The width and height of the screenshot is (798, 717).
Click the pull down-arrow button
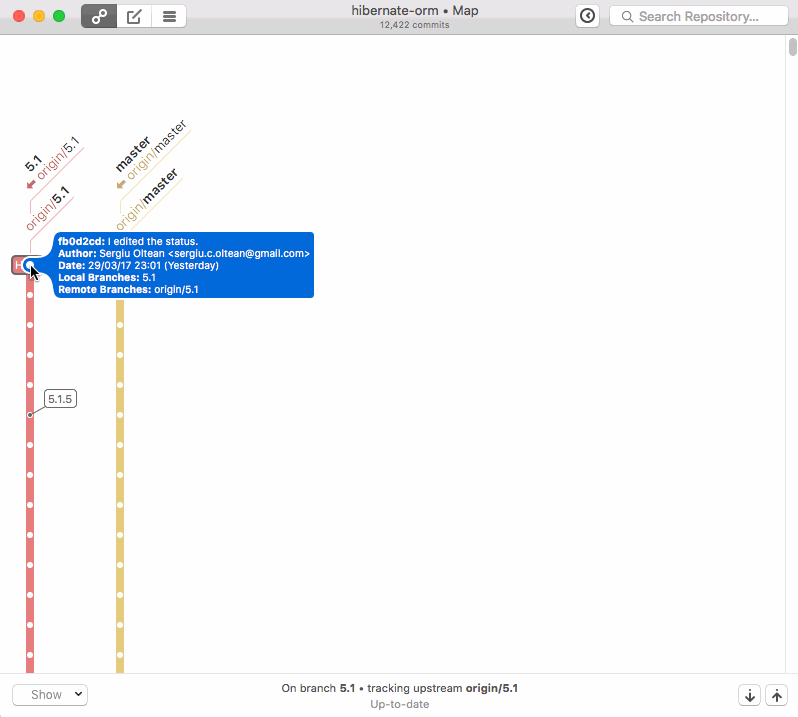(x=749, y=695)
